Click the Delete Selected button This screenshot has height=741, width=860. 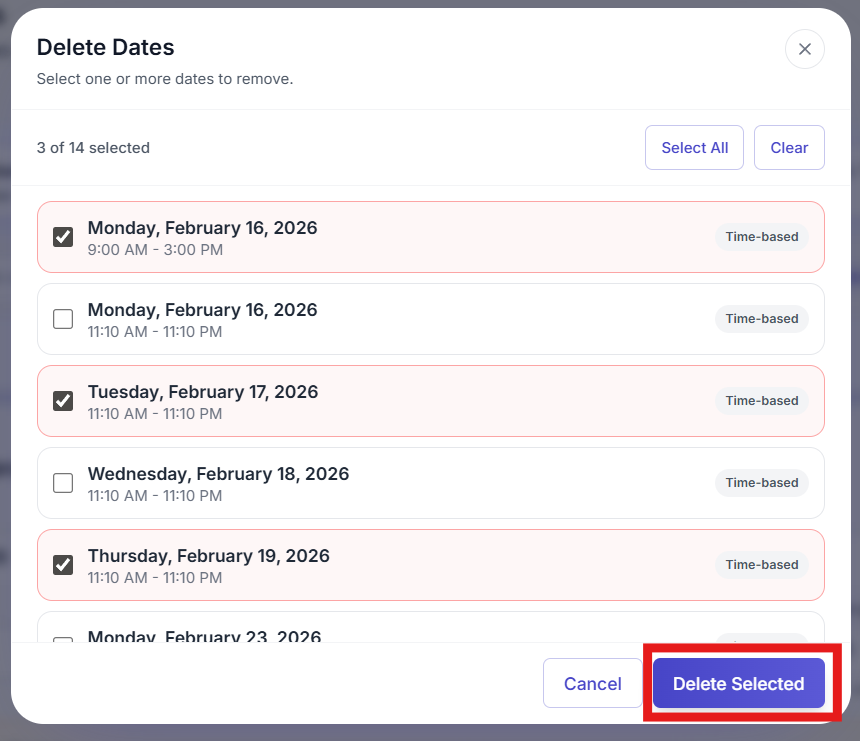(738, 684)
